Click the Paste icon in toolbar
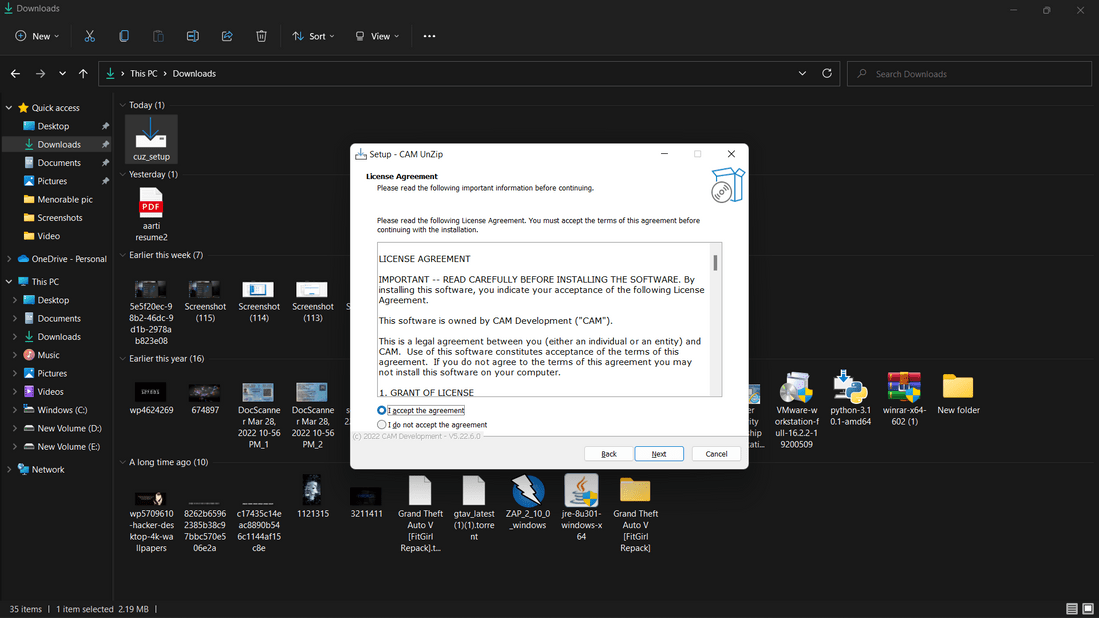This screenshot has height=618, width=1099. tap(158, 36)
